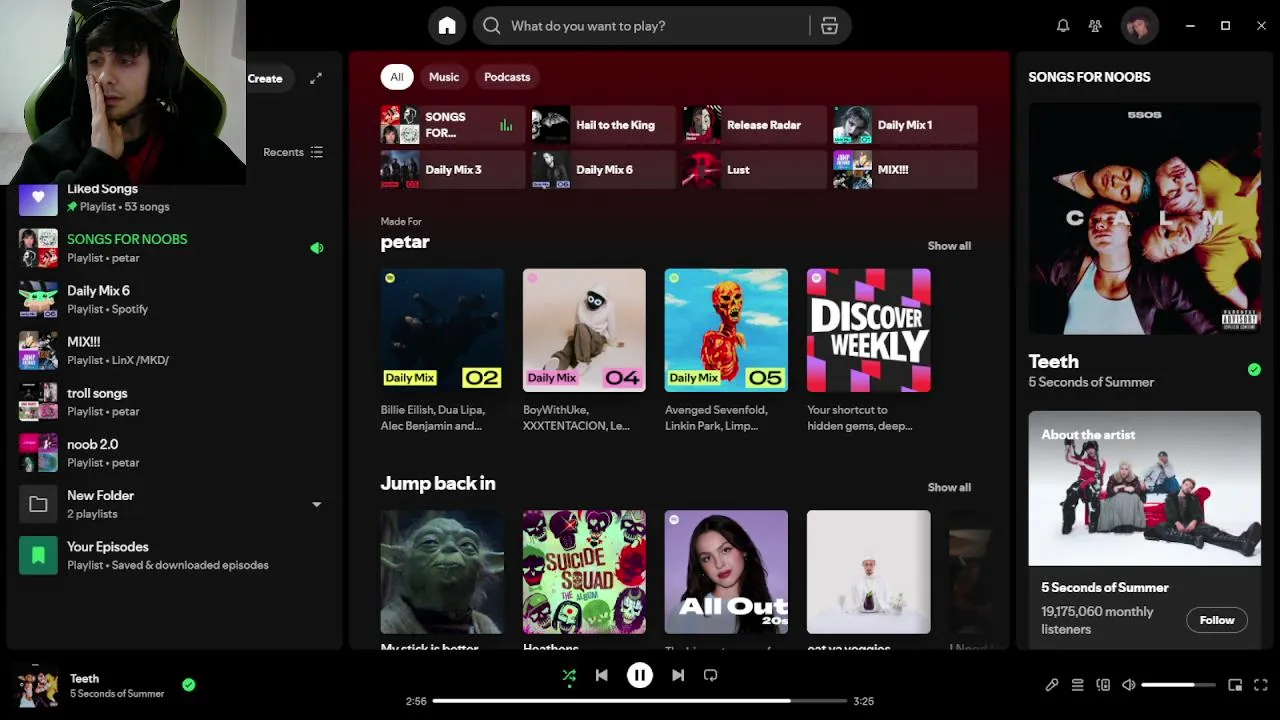
Task: Open the Browse icon in search bar
Action: click(829, 26)
